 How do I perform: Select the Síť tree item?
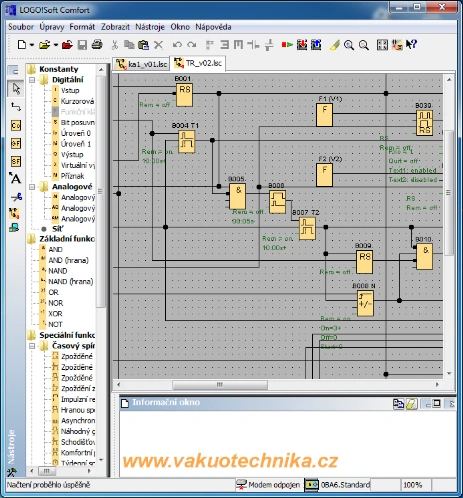tap(58, 229)
